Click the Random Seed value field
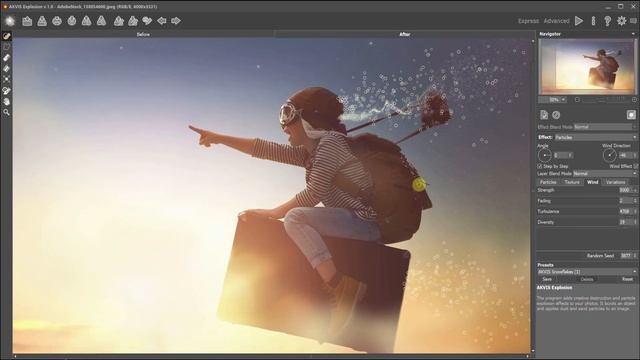The image size is (640, 360). pyautogui.click(x=626, y=256)
